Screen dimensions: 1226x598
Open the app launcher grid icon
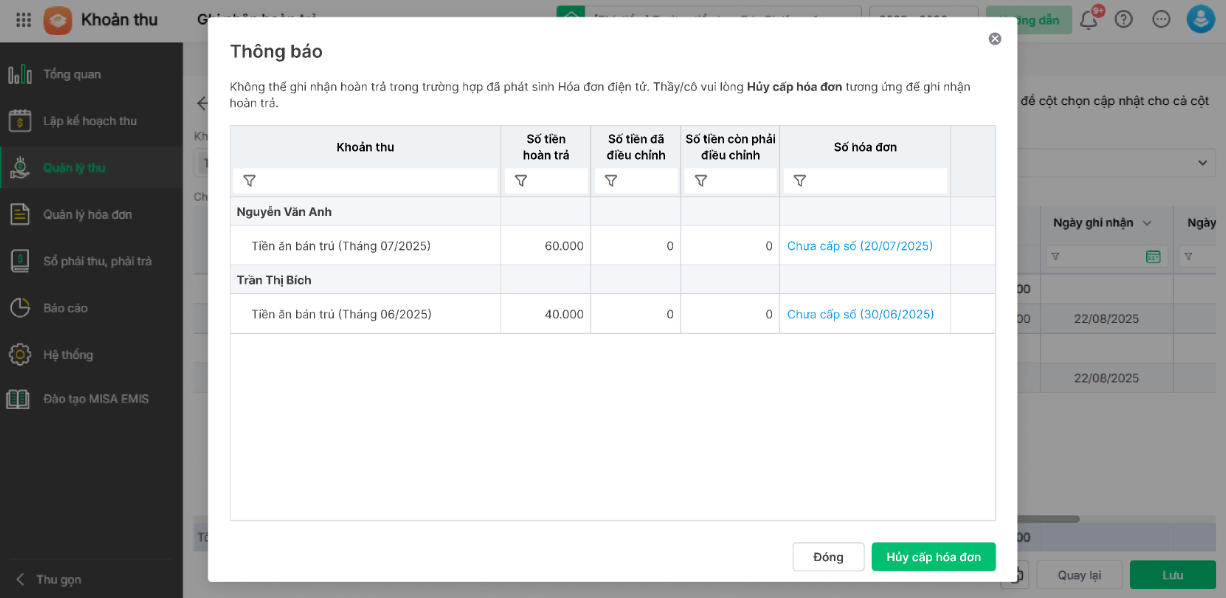click(x=24, y=19)
